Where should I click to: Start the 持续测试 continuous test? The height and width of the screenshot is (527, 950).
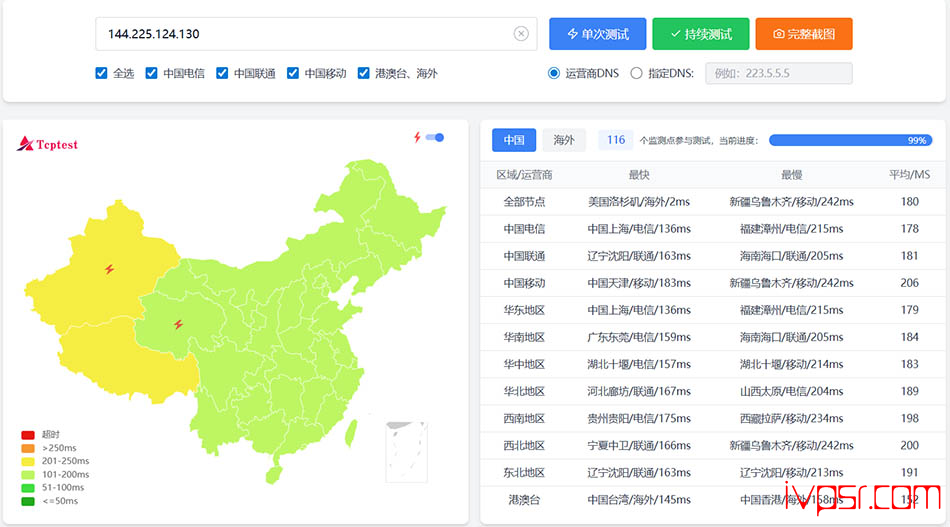pos(701,34)
